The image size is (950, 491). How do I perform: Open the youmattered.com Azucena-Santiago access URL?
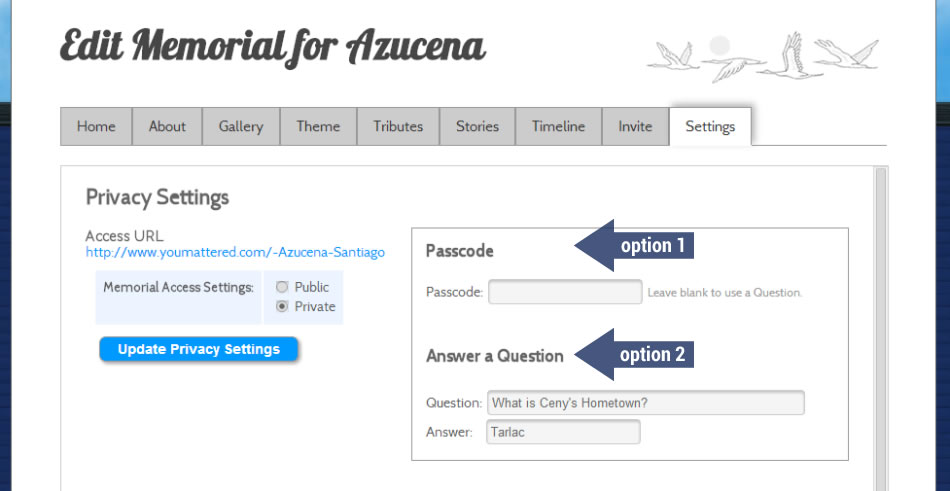(x=235, y=252)
